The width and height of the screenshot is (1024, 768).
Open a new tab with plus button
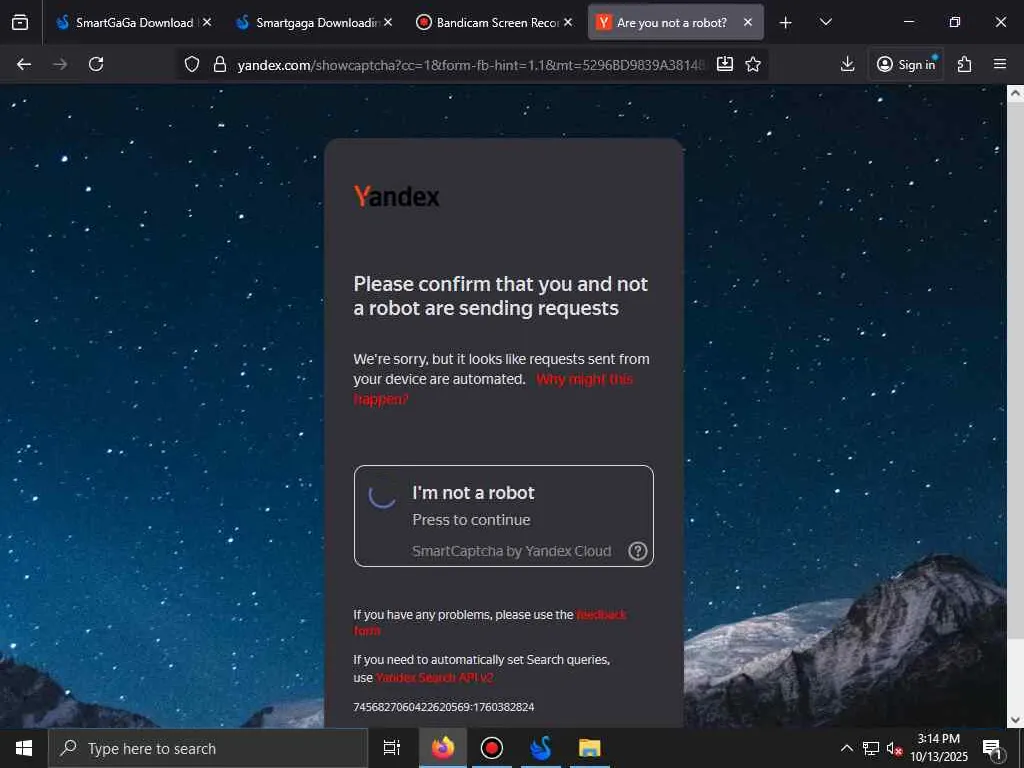coord(786,23)
